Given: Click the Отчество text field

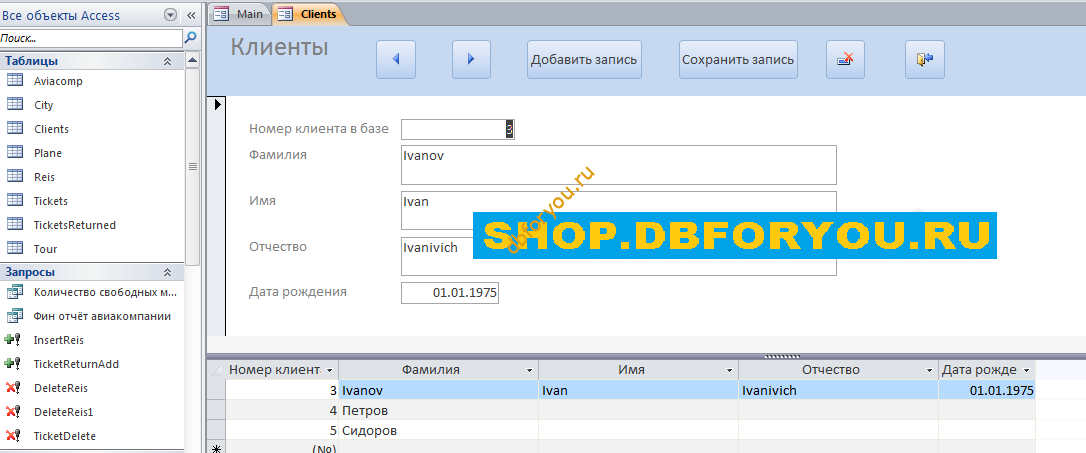Looking at the screenshot, I should tap(618, 256).
